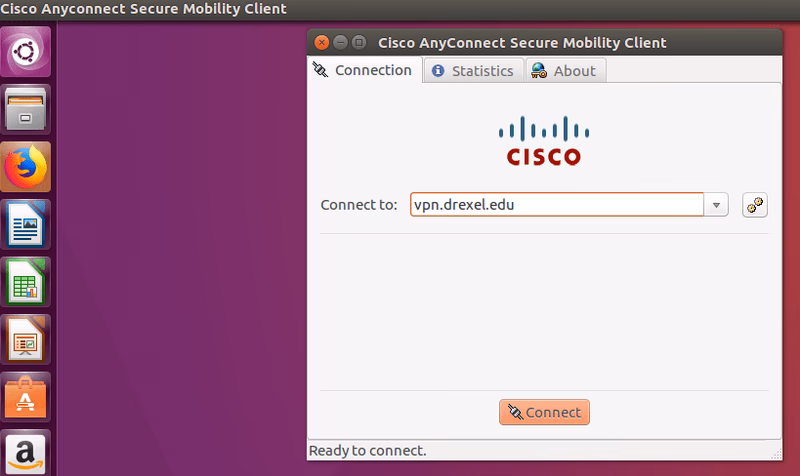Minimize the AnyConnect client window
Viewport: 800px width, 476px height.
pyautogui.click(x=340, y=42)
